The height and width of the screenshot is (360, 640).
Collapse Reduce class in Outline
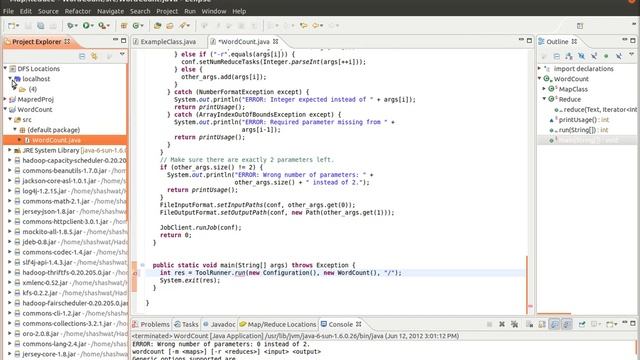pyautogui.click(x=544, y=99)
